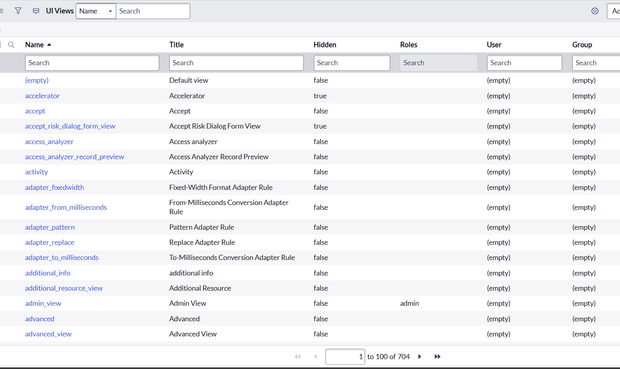Click the 'to 100 of 704' pagination text
The image size is (620, 369).
point(388,356)
